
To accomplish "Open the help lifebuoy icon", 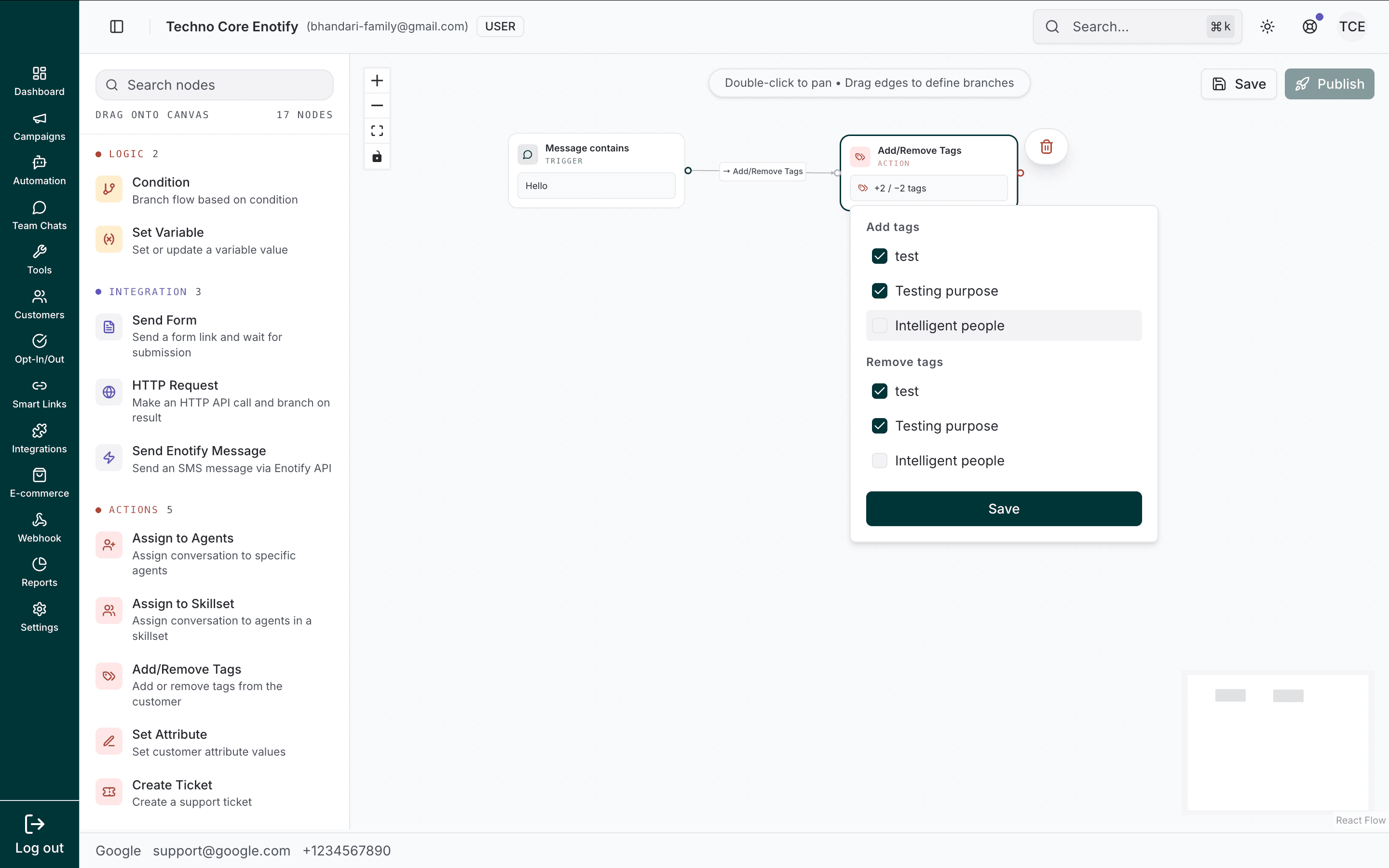I will click(x=1310, y=27).
